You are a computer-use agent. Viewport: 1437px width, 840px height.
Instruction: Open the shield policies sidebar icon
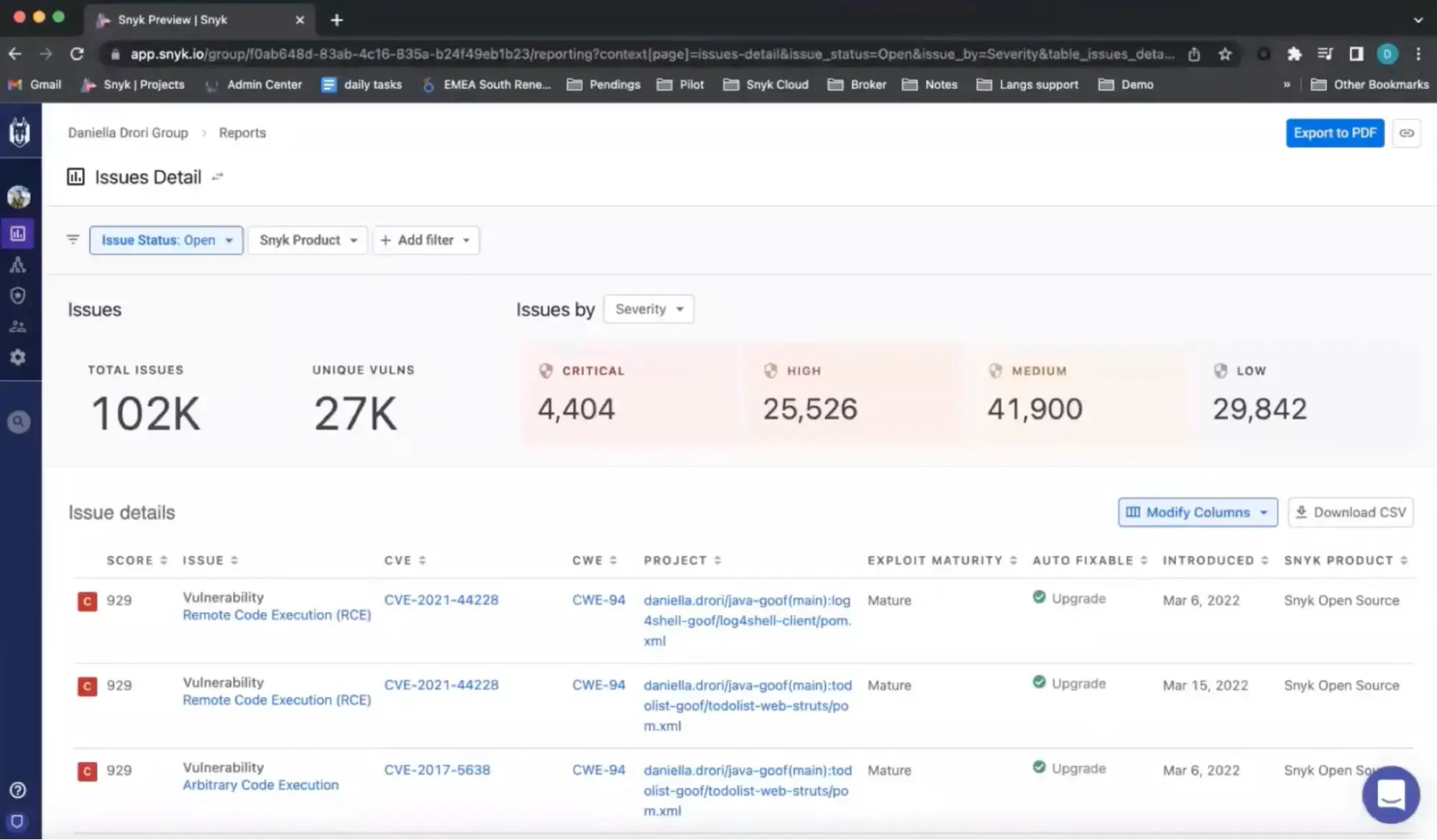[x=18, y=296]
